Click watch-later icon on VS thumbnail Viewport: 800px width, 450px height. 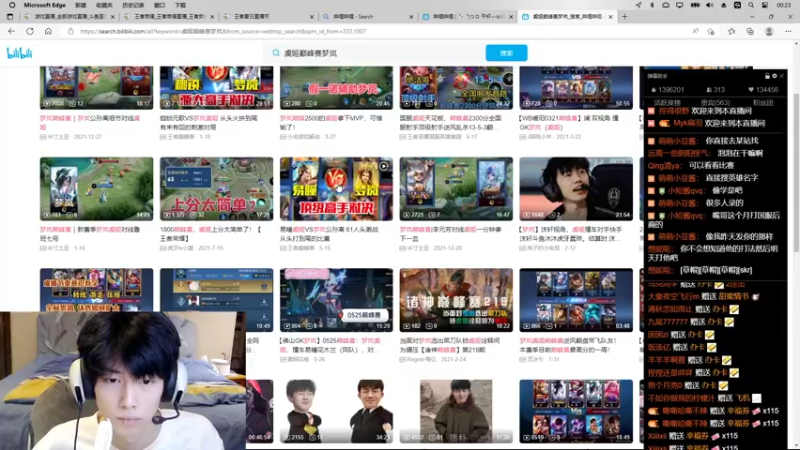coord(384,166)
